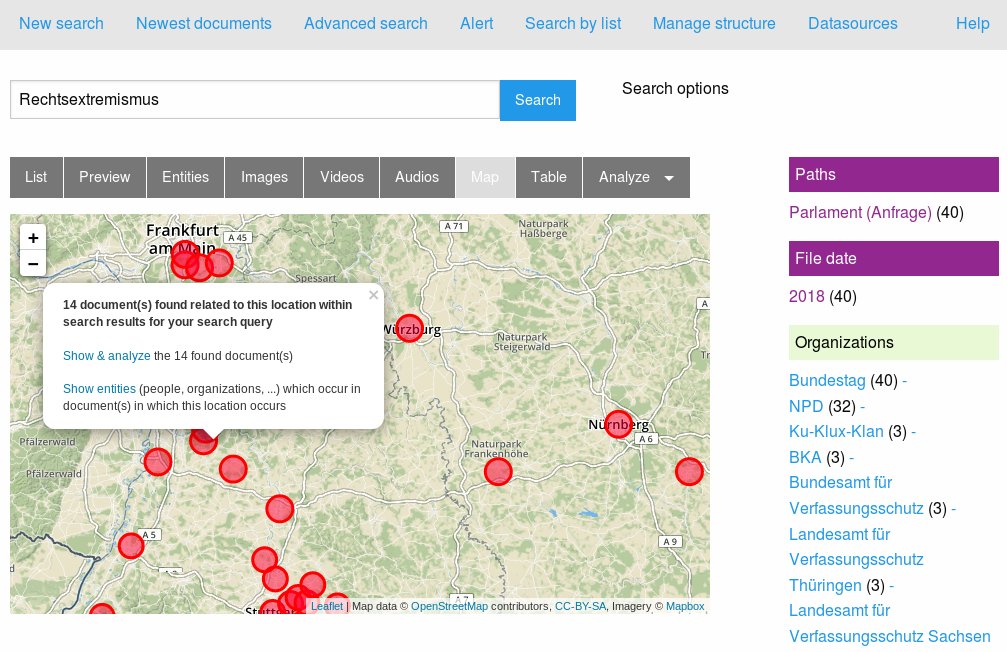Exclude NPD with its minus link
Image resolution: width=1007 pixels, height=652 pixels.
[x=863, y=407]
